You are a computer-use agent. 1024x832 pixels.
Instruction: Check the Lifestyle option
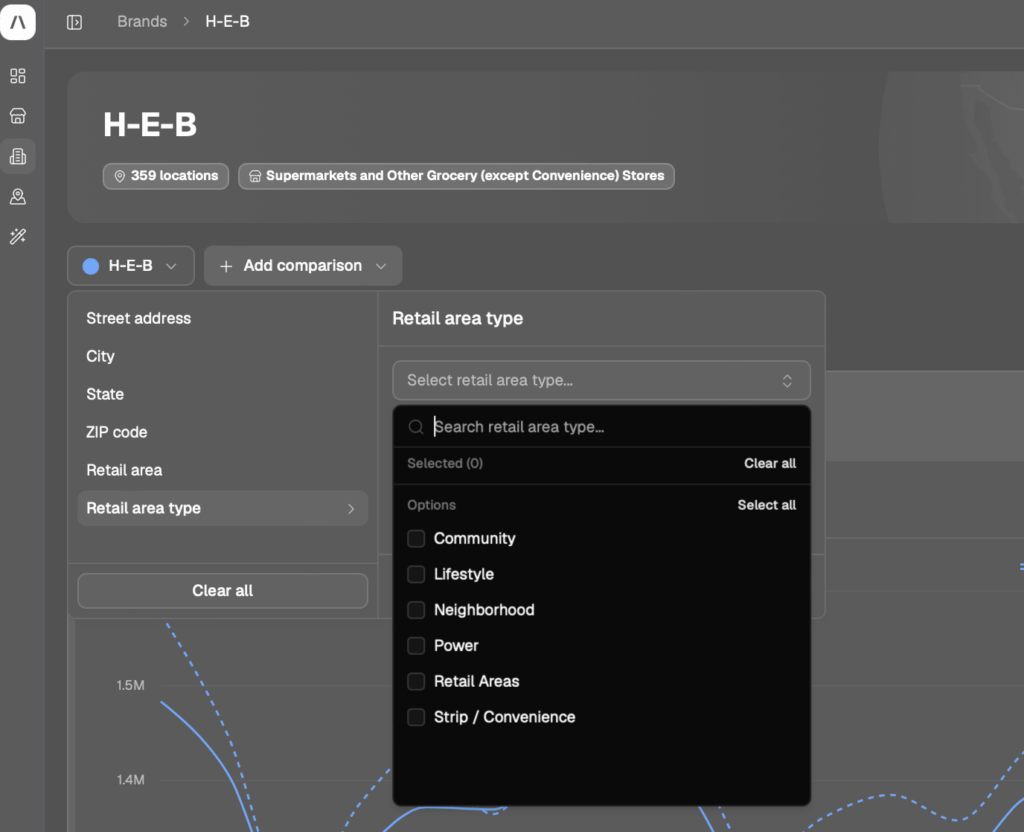coord(416,574)
